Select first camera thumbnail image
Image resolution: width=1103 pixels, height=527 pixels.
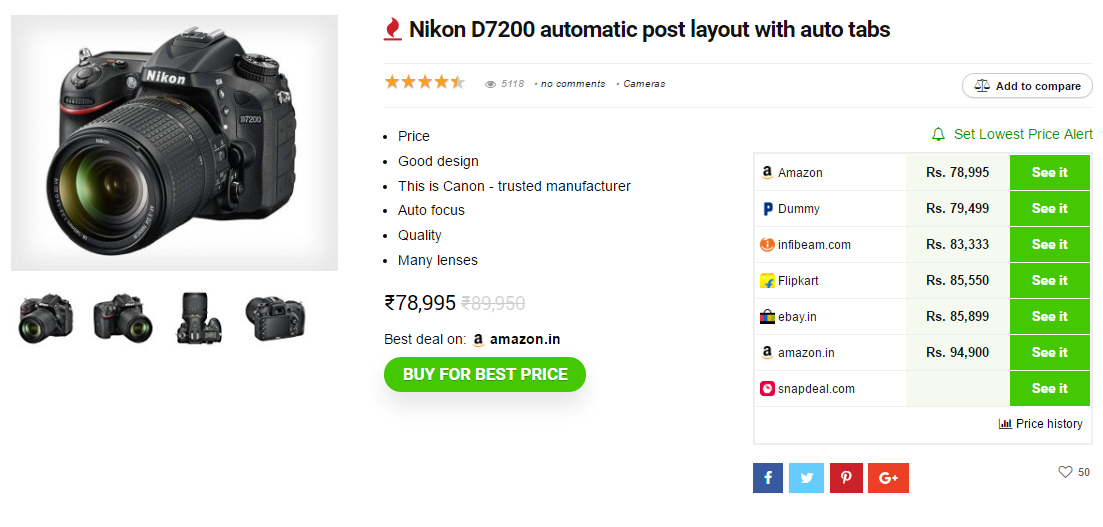coord(46,318)
